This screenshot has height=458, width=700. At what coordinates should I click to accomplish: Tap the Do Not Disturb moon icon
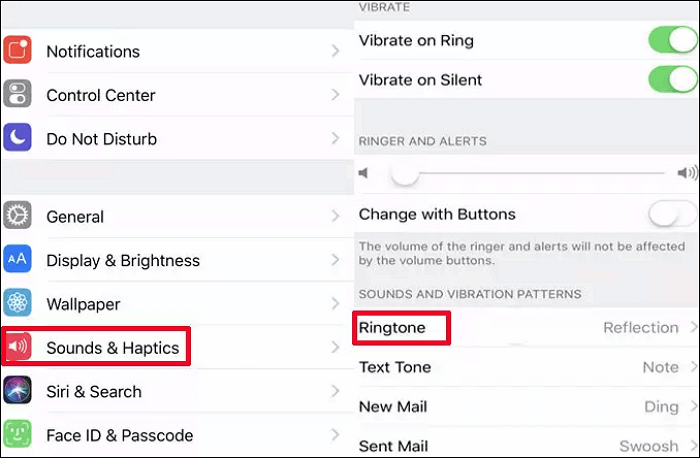point(17,139)
